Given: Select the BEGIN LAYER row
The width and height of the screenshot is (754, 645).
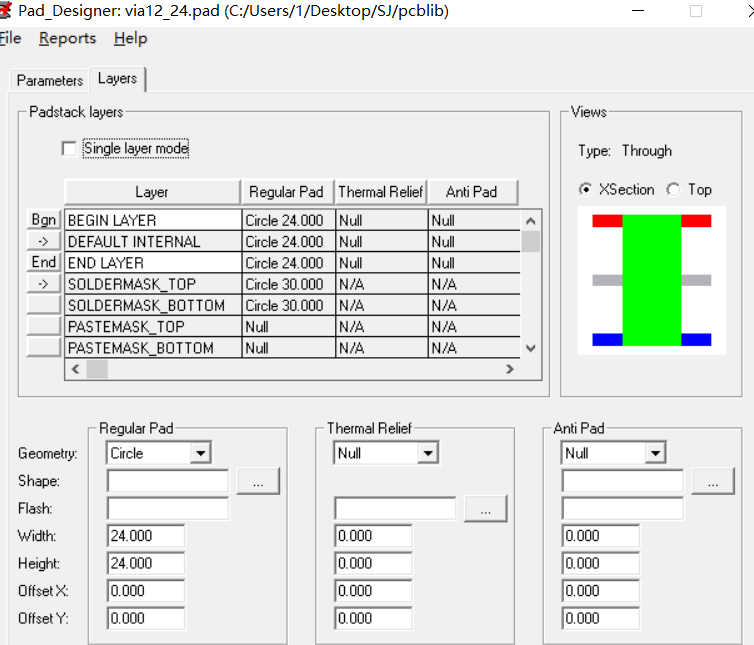Looking at the screenshot, I should (292, 220).
